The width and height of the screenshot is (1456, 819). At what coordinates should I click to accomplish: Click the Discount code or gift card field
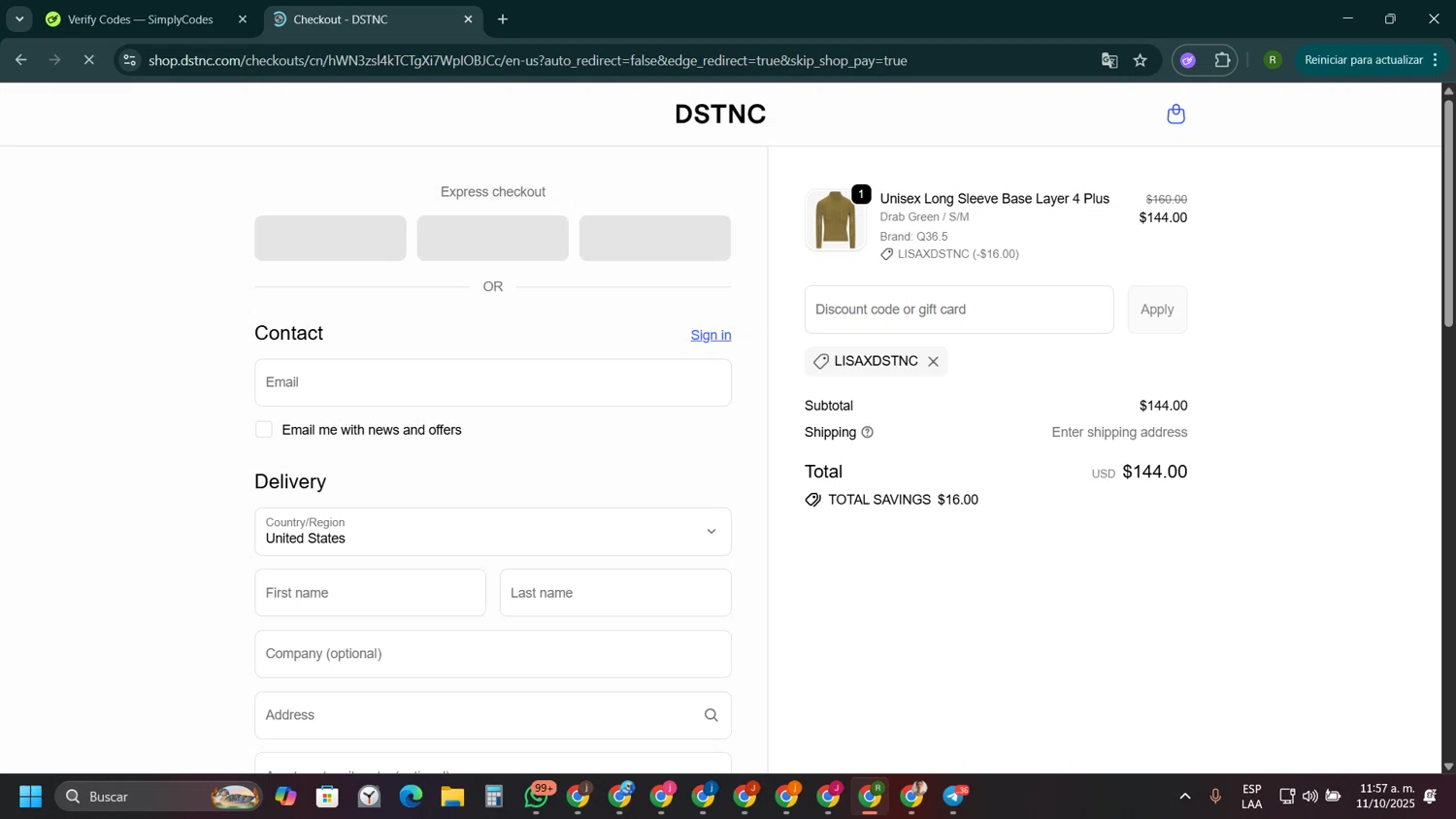point(959,310)
